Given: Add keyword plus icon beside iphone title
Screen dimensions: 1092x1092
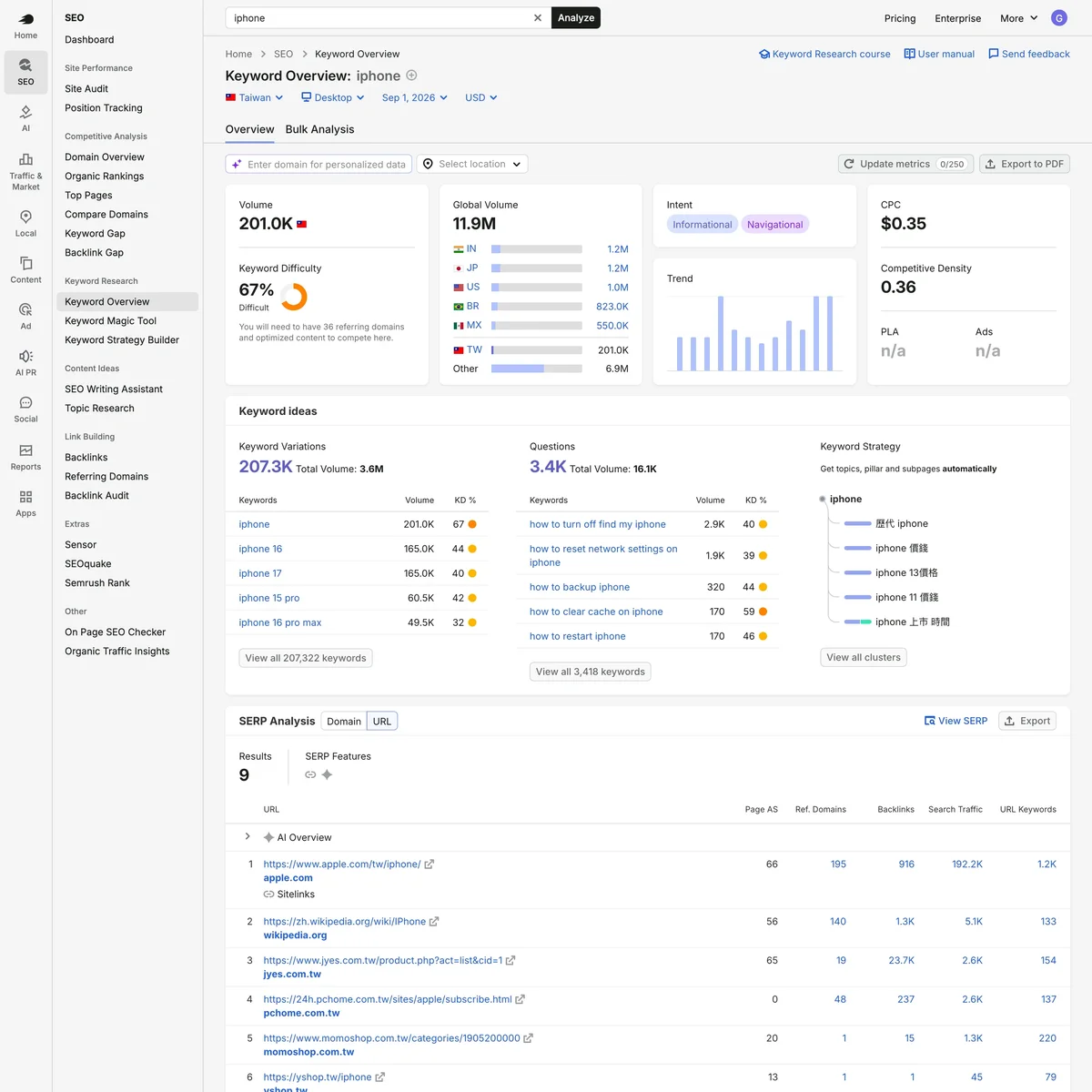Looking at the screenshot, I should [411, 76].
